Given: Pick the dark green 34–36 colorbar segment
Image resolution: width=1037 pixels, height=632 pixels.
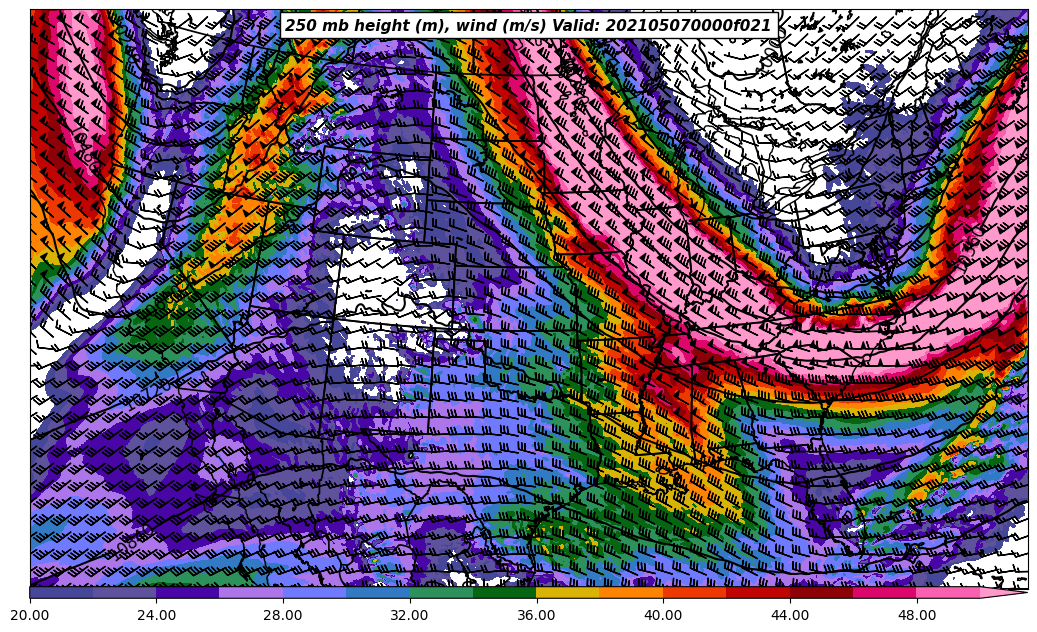Looking at the screenshot, I should [505, 592].
